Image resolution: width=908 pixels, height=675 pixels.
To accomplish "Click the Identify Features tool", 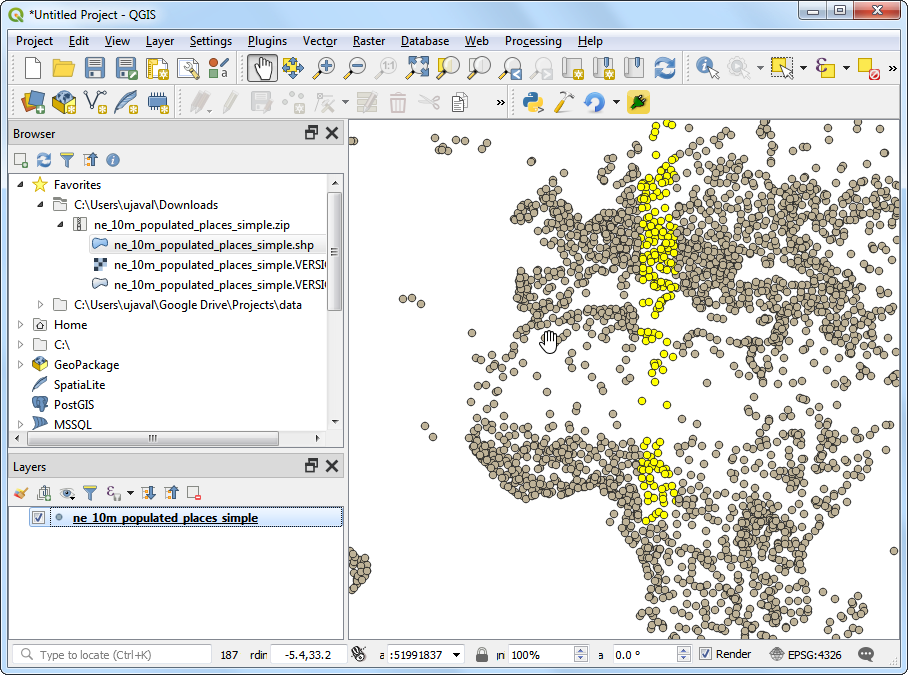I will click(707, 68).
